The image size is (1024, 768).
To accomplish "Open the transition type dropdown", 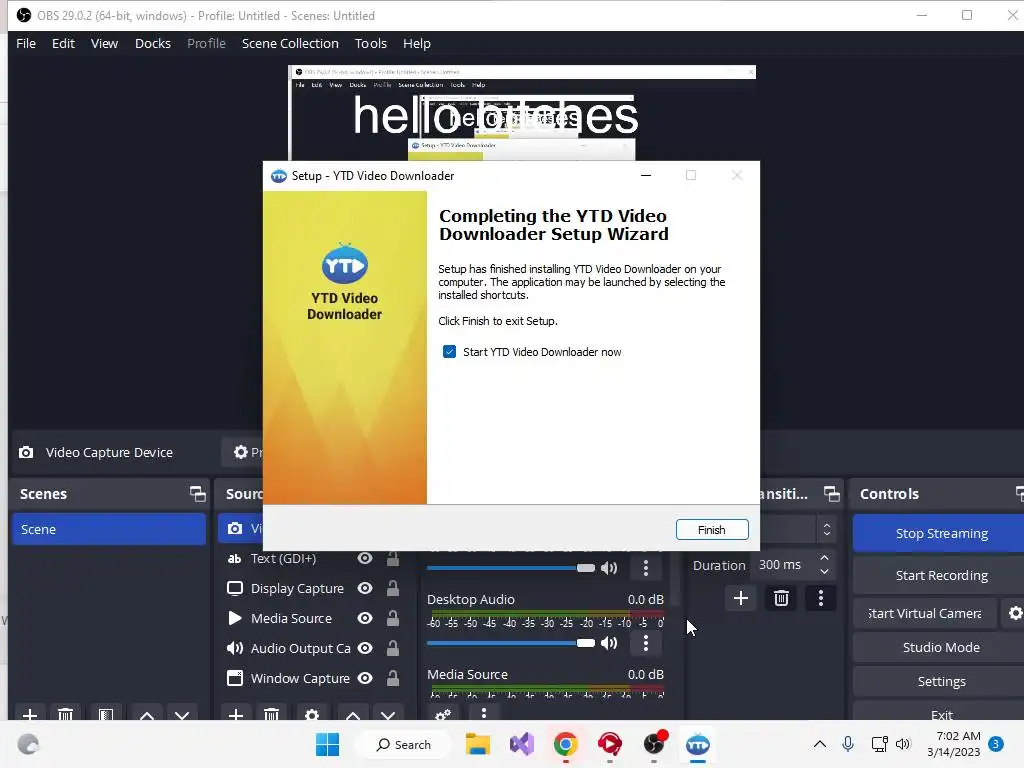I will tap(827, 530).
